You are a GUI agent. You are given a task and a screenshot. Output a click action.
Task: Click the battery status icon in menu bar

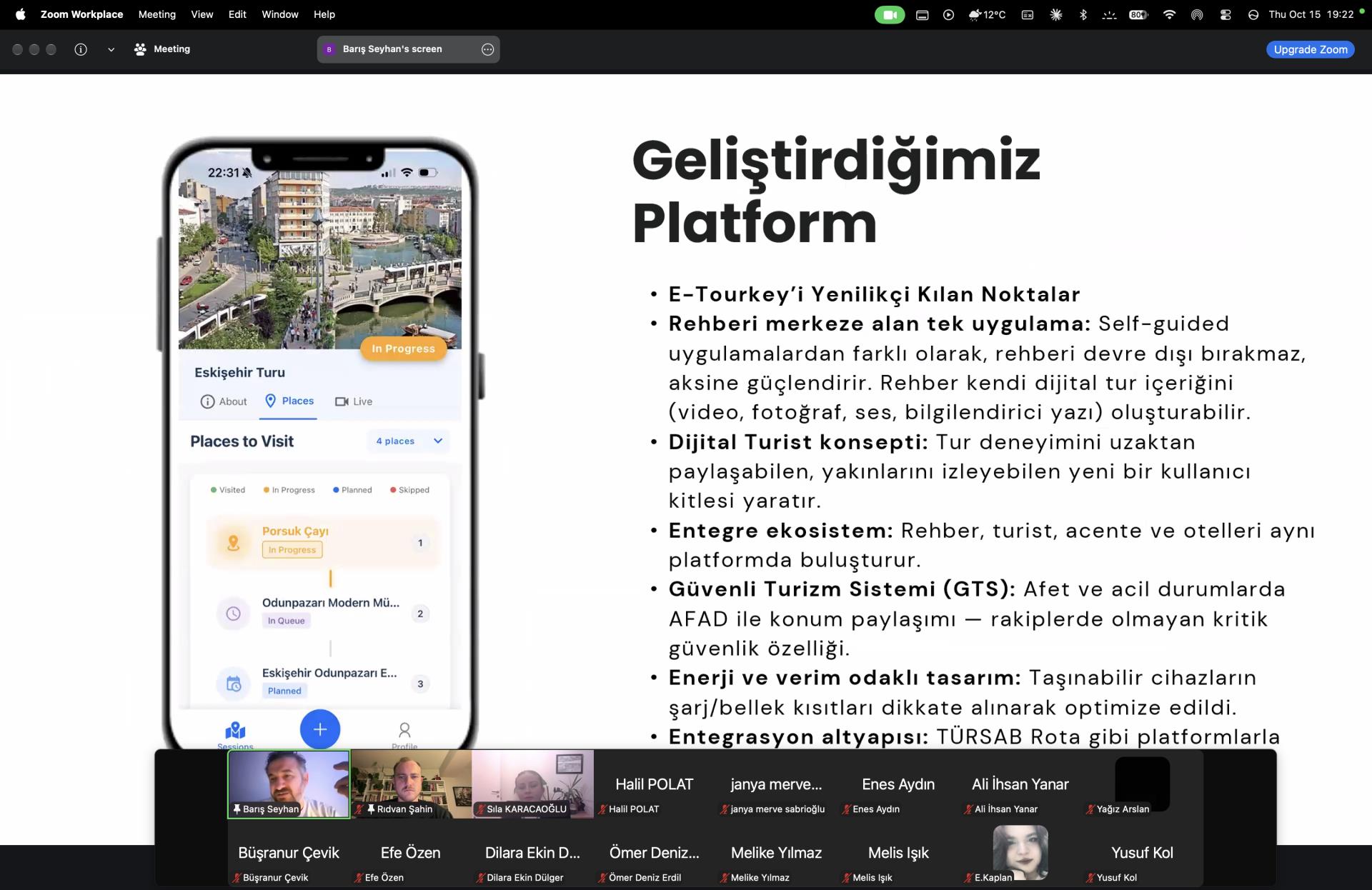(1138, 14)
